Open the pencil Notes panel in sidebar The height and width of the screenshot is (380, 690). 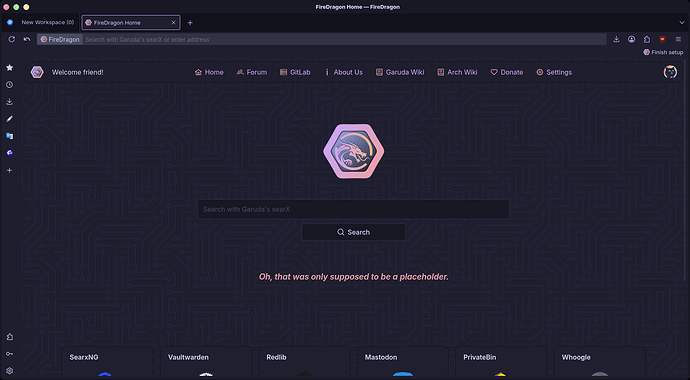pos(10,119)
